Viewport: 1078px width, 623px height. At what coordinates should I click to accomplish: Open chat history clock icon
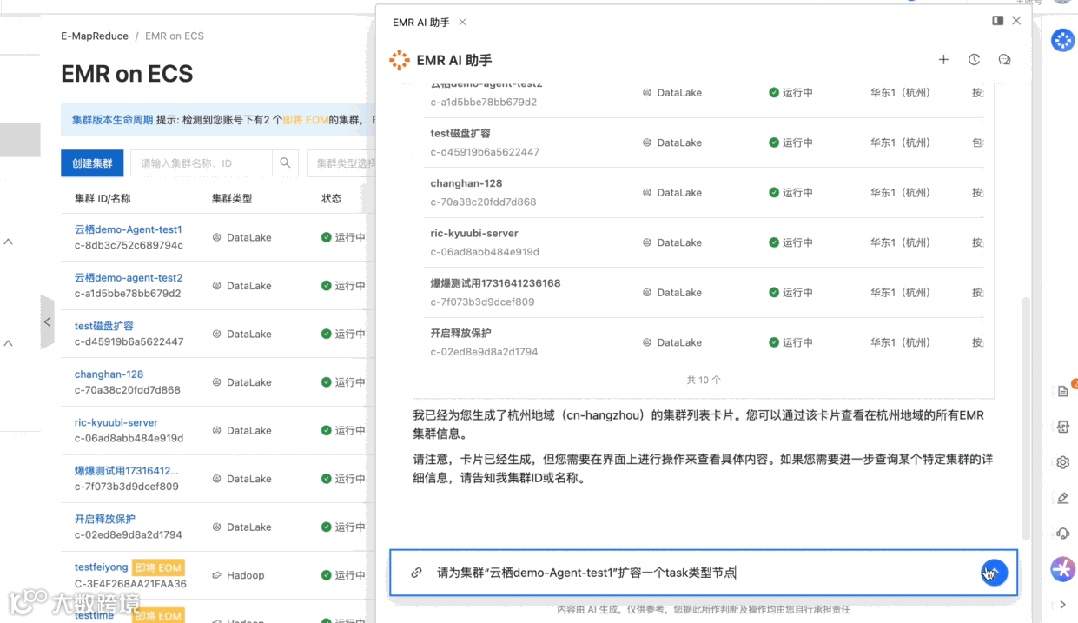tap(974, 60)
